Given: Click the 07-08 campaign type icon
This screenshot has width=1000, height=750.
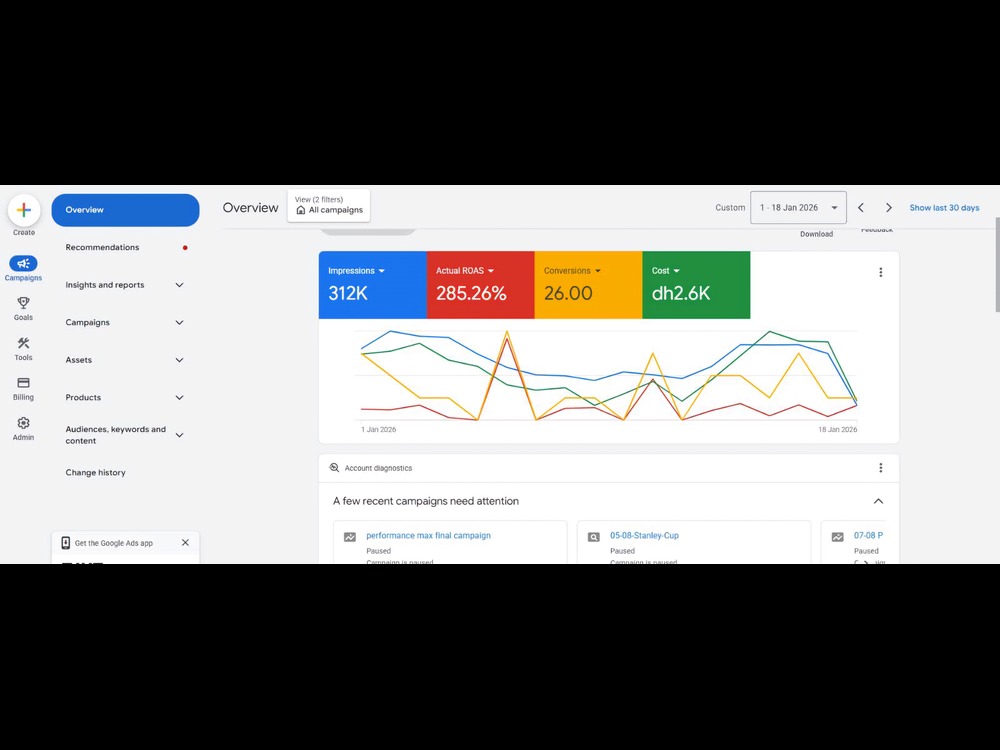Looking at the screenshot, I should (837, 537).
